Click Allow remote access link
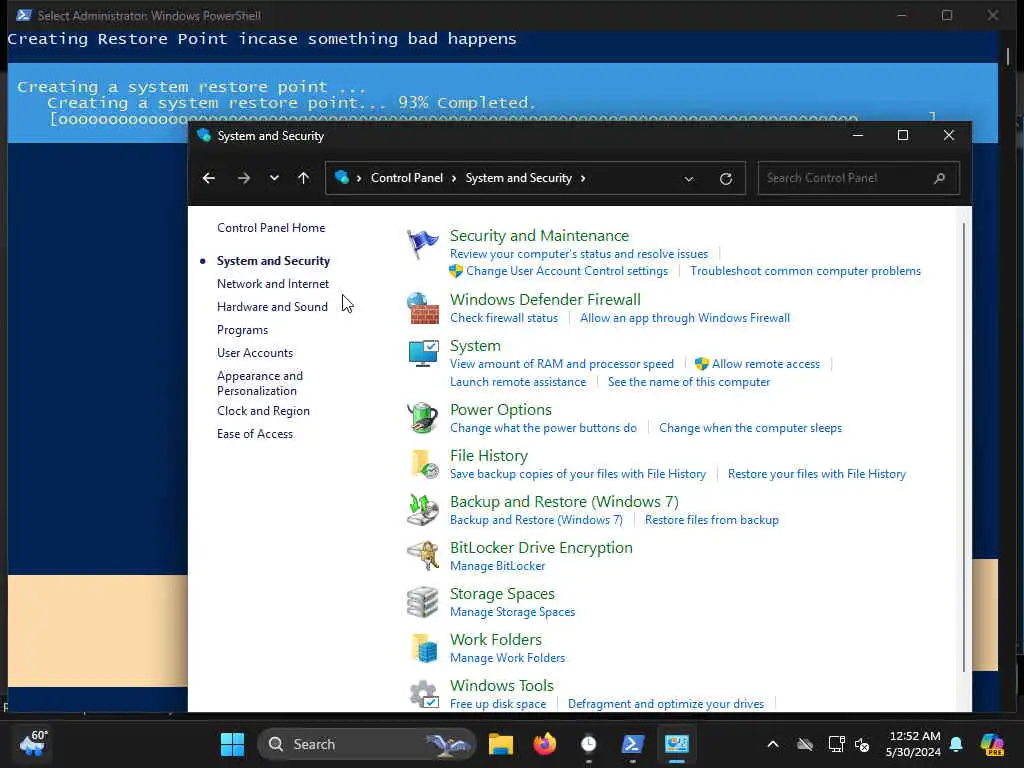 [x=765, y=364]
